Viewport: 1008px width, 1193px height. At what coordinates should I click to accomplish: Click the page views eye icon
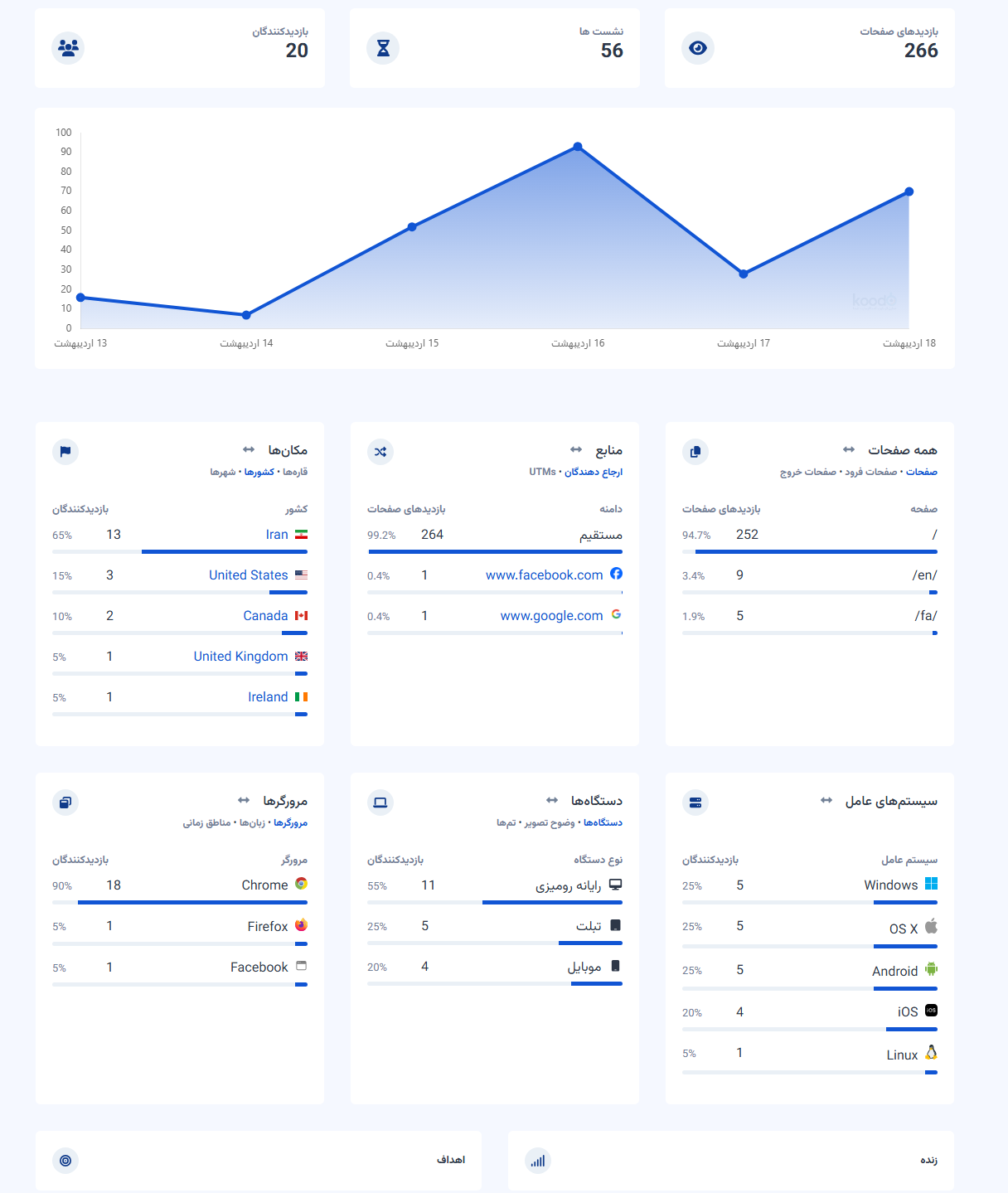tap(698, 48)
